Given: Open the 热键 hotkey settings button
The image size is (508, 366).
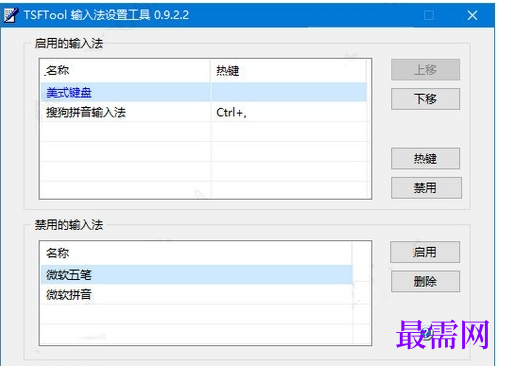Looking at the screenshot, I should tap(425, 159).
